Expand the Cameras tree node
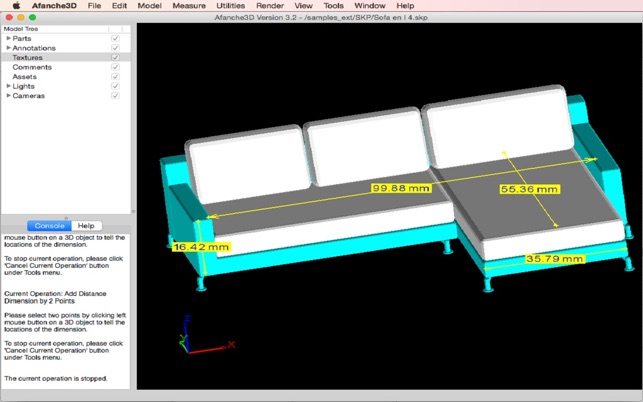The height and width of the screenshot is (402, 643). coord(8,96)
